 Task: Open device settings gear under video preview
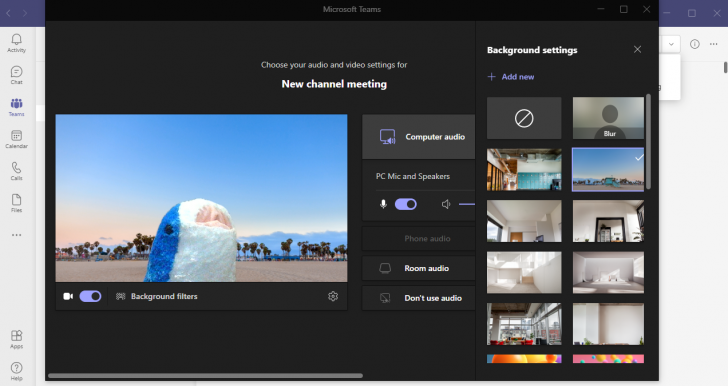pos(333,296)
